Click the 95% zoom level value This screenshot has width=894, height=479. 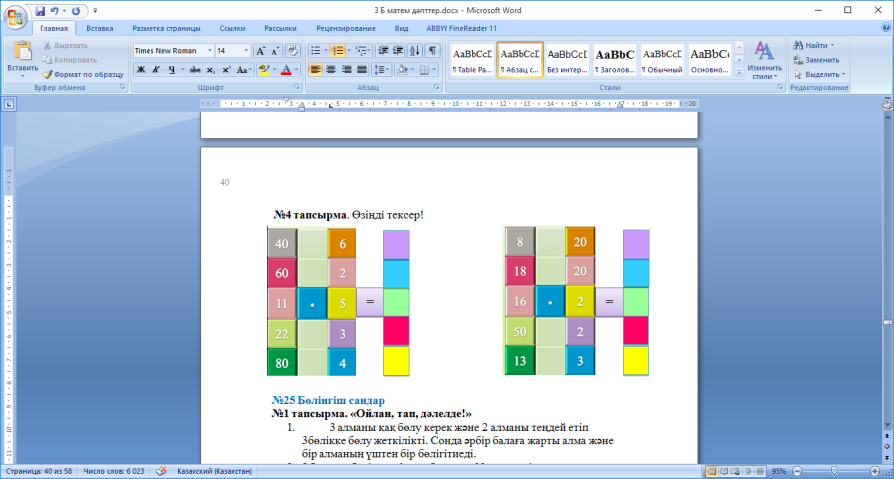779,472
